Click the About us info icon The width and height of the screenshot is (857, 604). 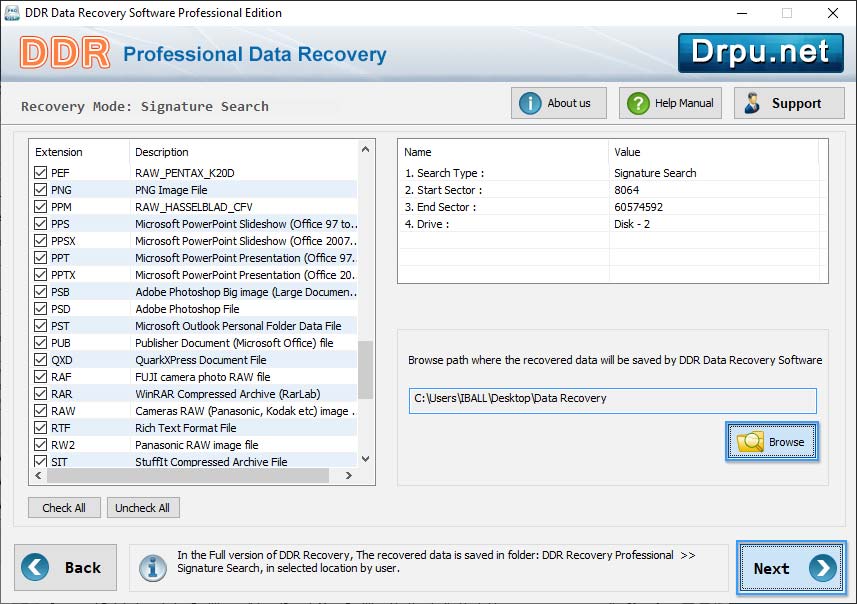pos(530,103)
